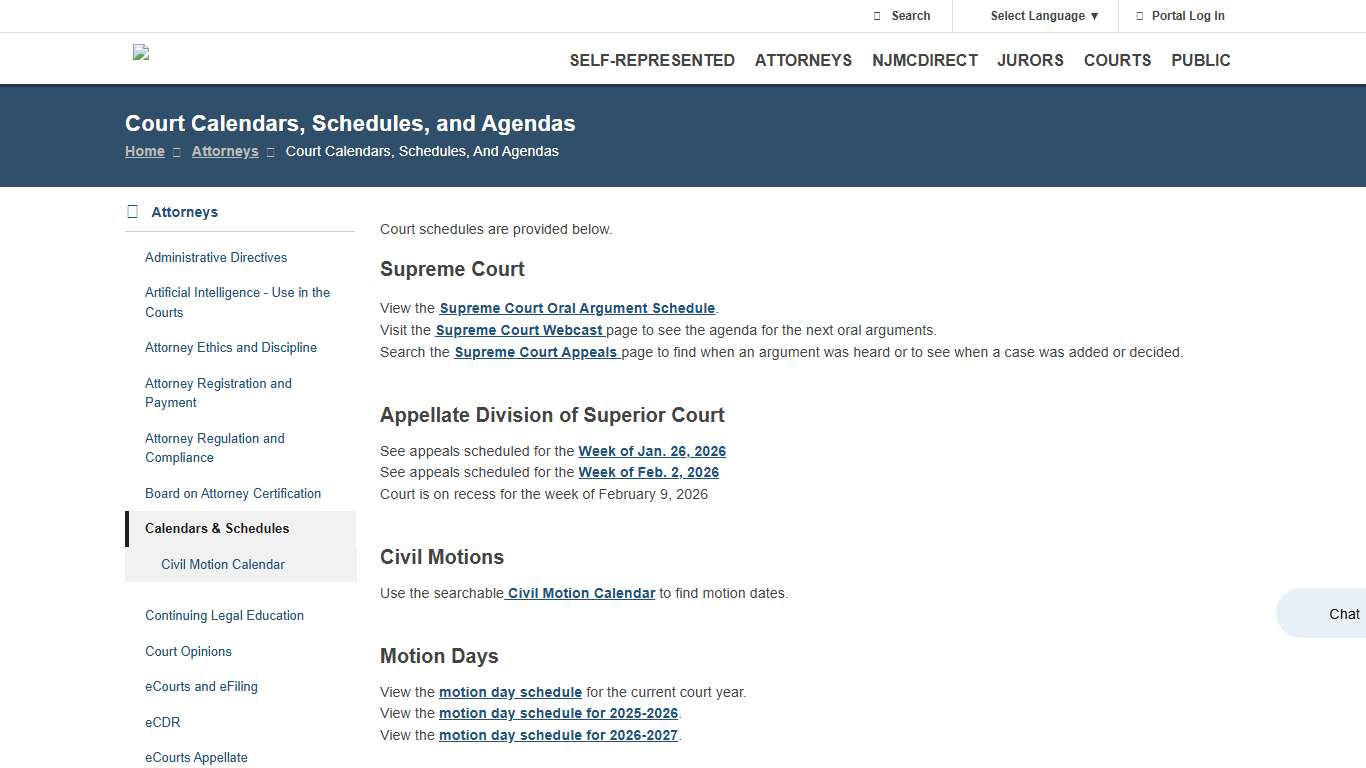1366x768 pixels.
Task: Select JURORS in the top navigation
Action: click(1030, 60)
